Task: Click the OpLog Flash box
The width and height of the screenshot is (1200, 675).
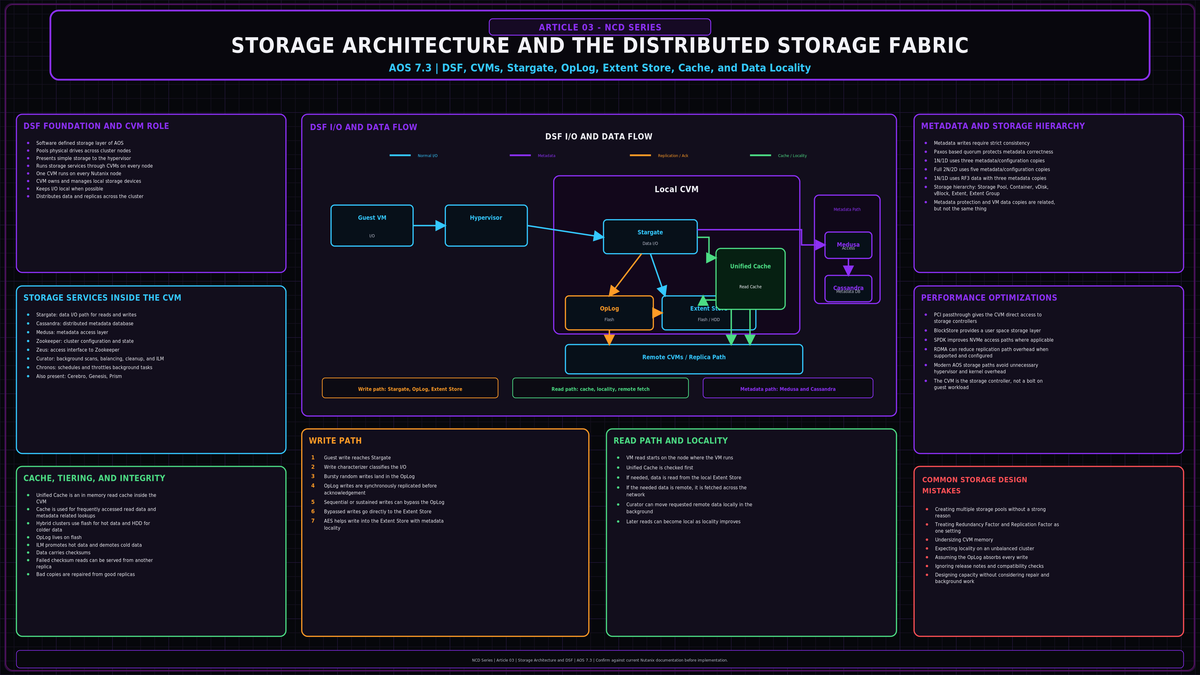Action: coord(609,313)
